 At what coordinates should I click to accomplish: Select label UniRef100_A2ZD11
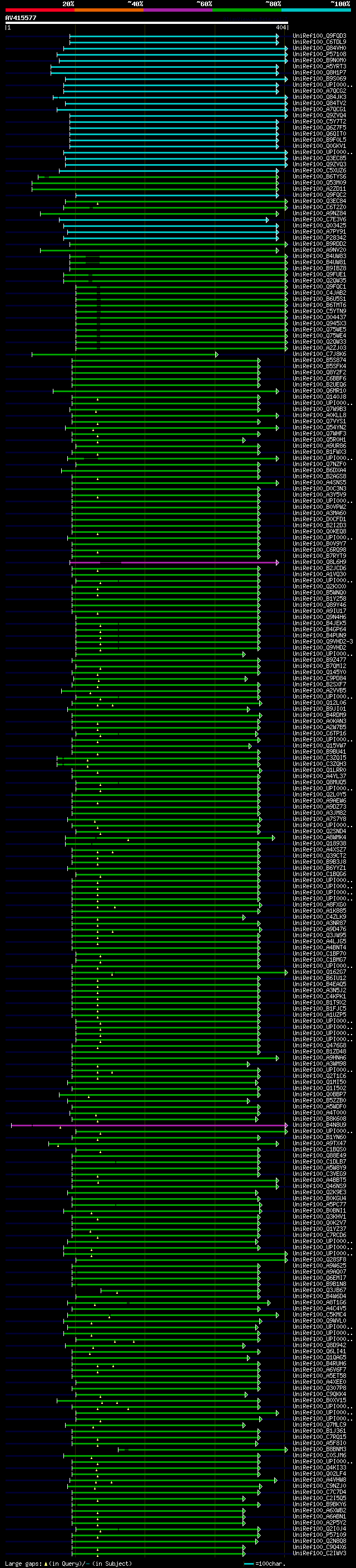pyautogui.click(x=319, y=189)
